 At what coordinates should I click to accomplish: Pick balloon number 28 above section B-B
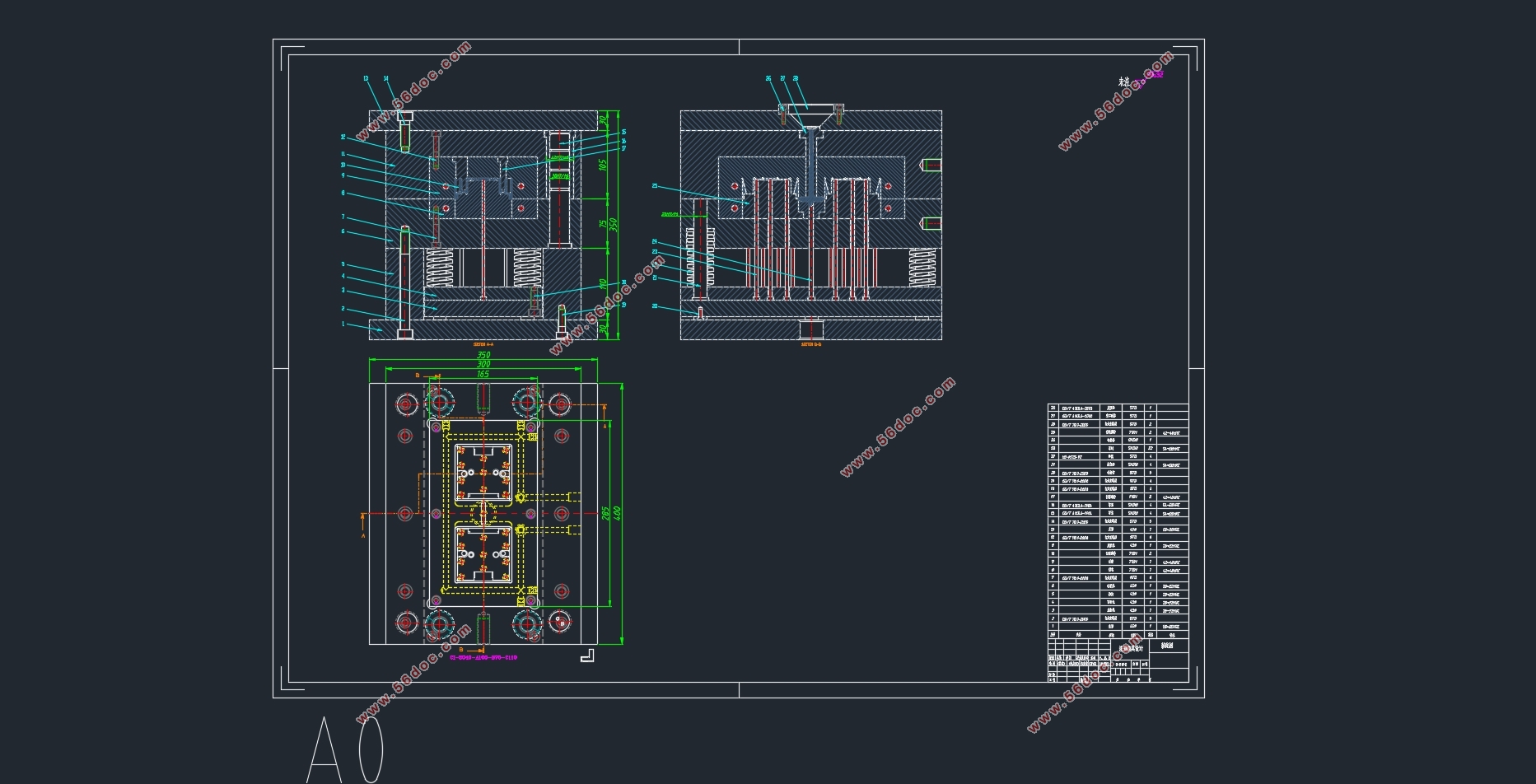click(796, 79)
